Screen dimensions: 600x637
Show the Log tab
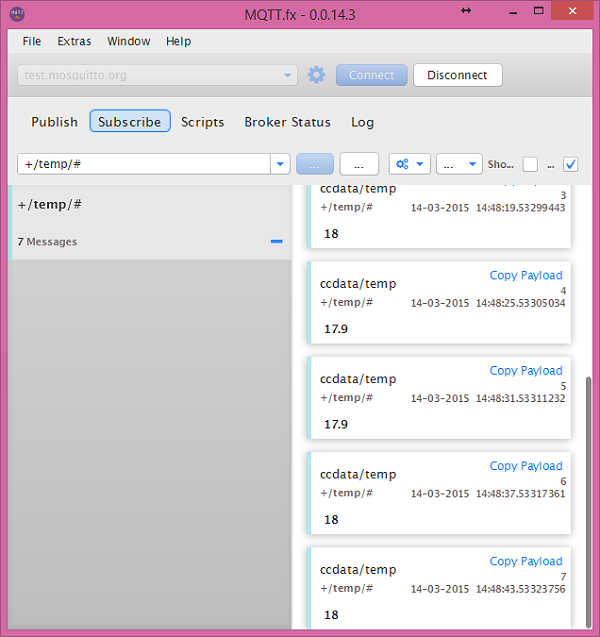click(362, 122)
